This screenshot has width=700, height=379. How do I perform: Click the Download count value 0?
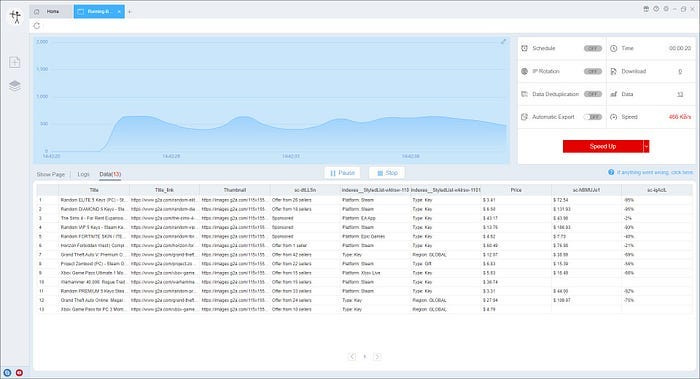680,71
